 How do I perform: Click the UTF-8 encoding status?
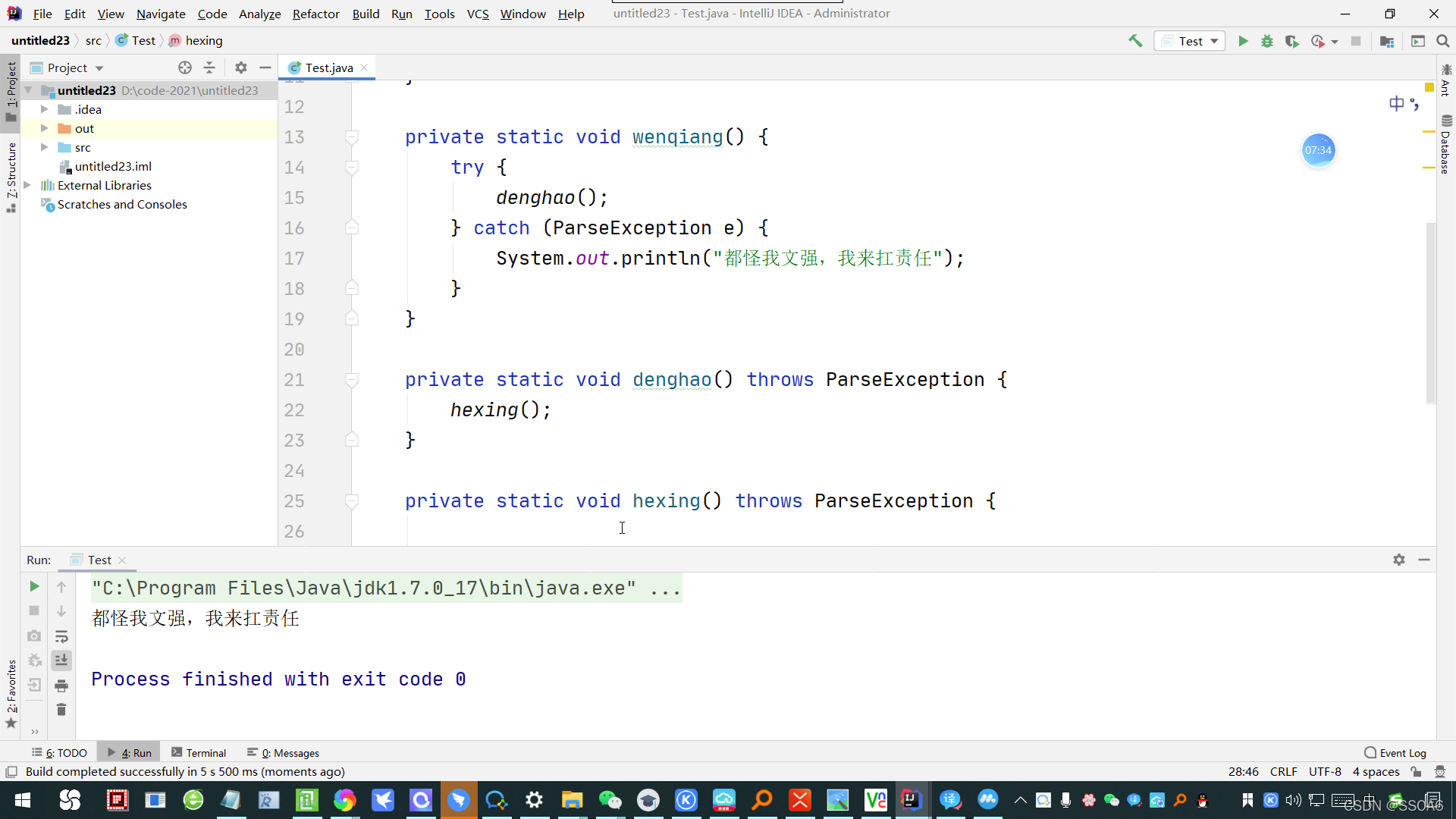[1325, 772]
